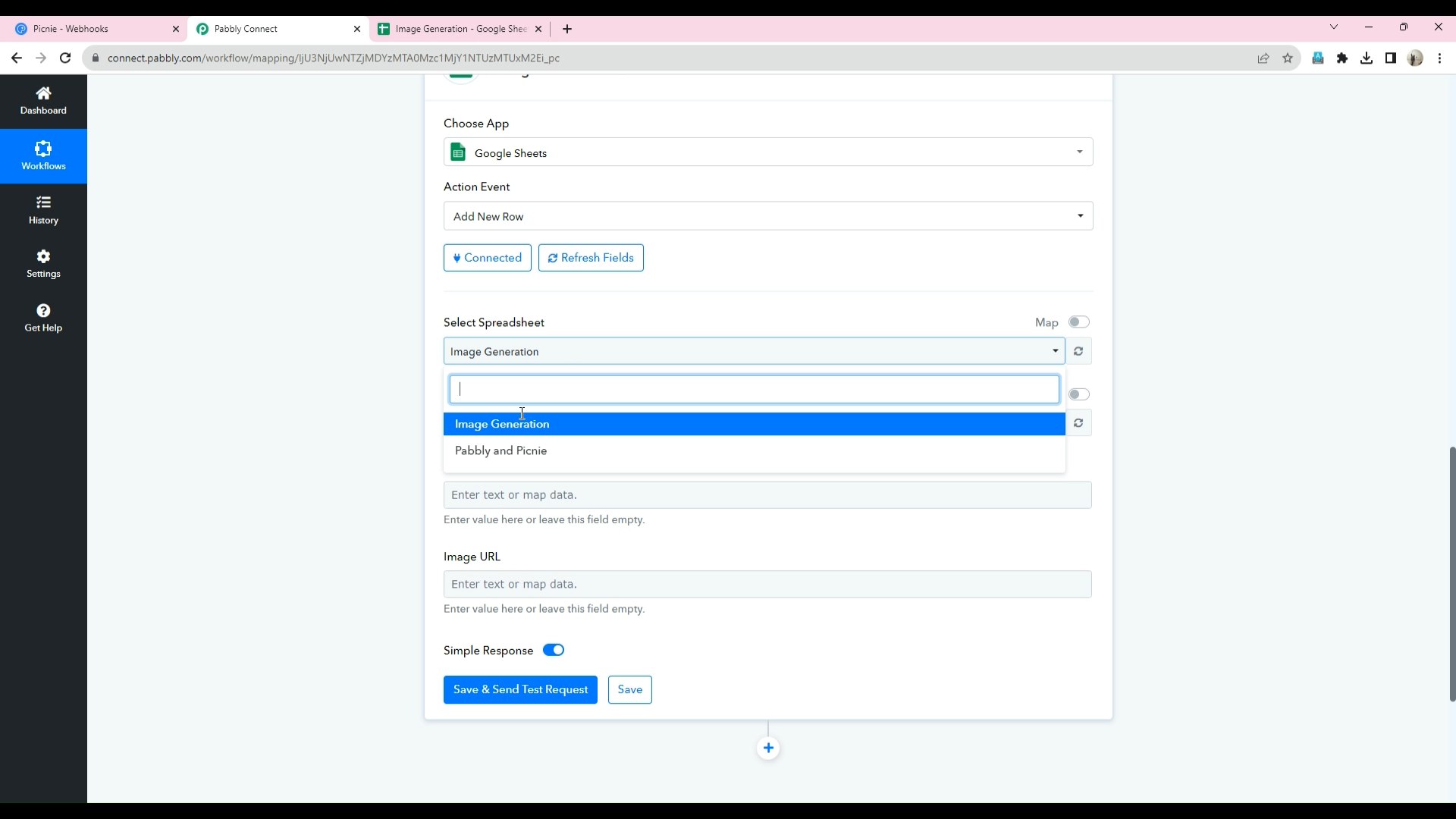Click the plus add-step icon
This screenshot has height=819, width=1456.
(768, 748)
